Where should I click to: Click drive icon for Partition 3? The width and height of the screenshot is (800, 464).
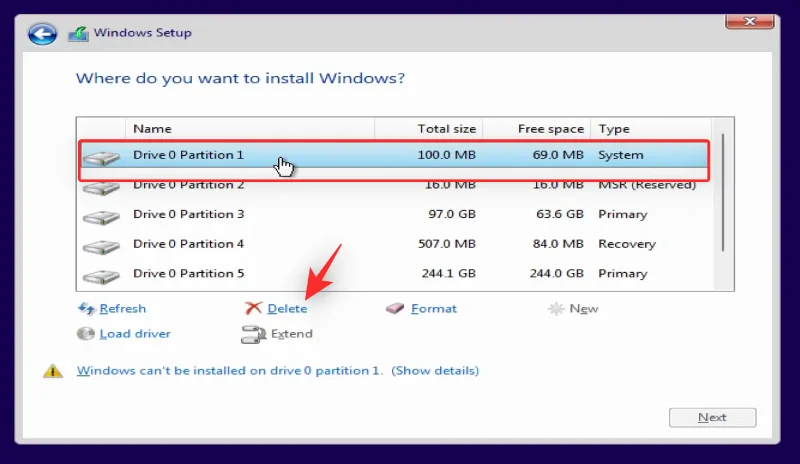101,217
